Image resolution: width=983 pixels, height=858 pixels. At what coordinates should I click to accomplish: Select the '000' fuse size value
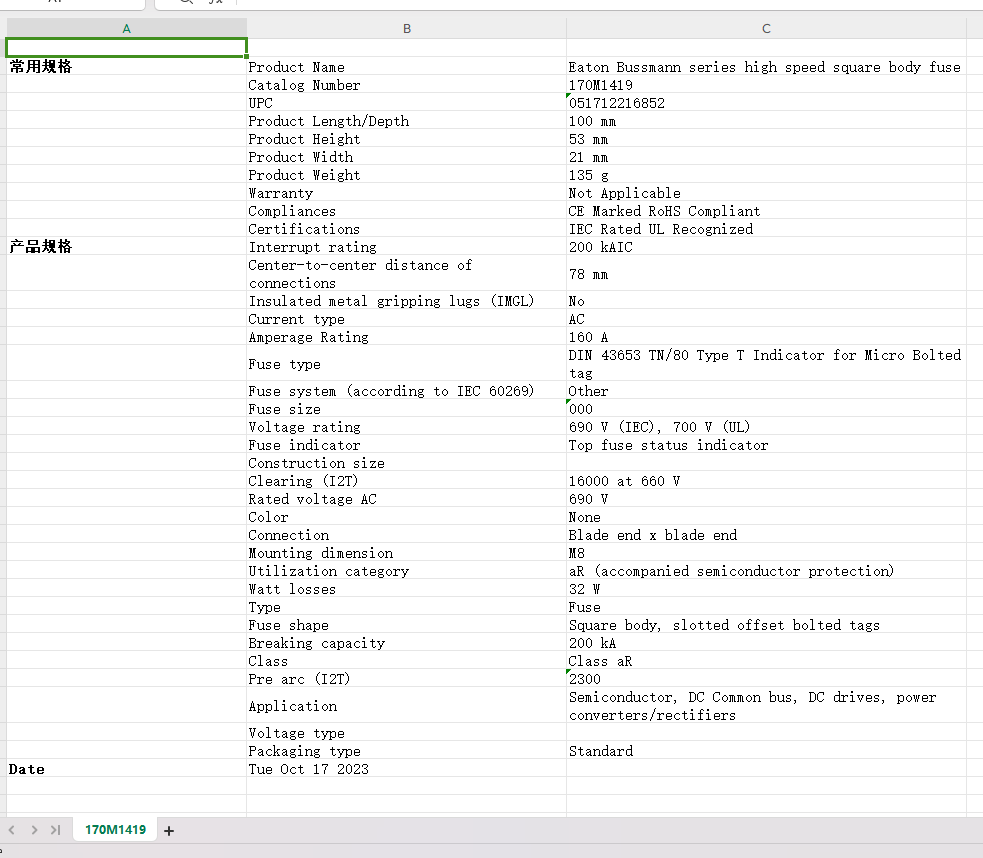tap(766, 409)
